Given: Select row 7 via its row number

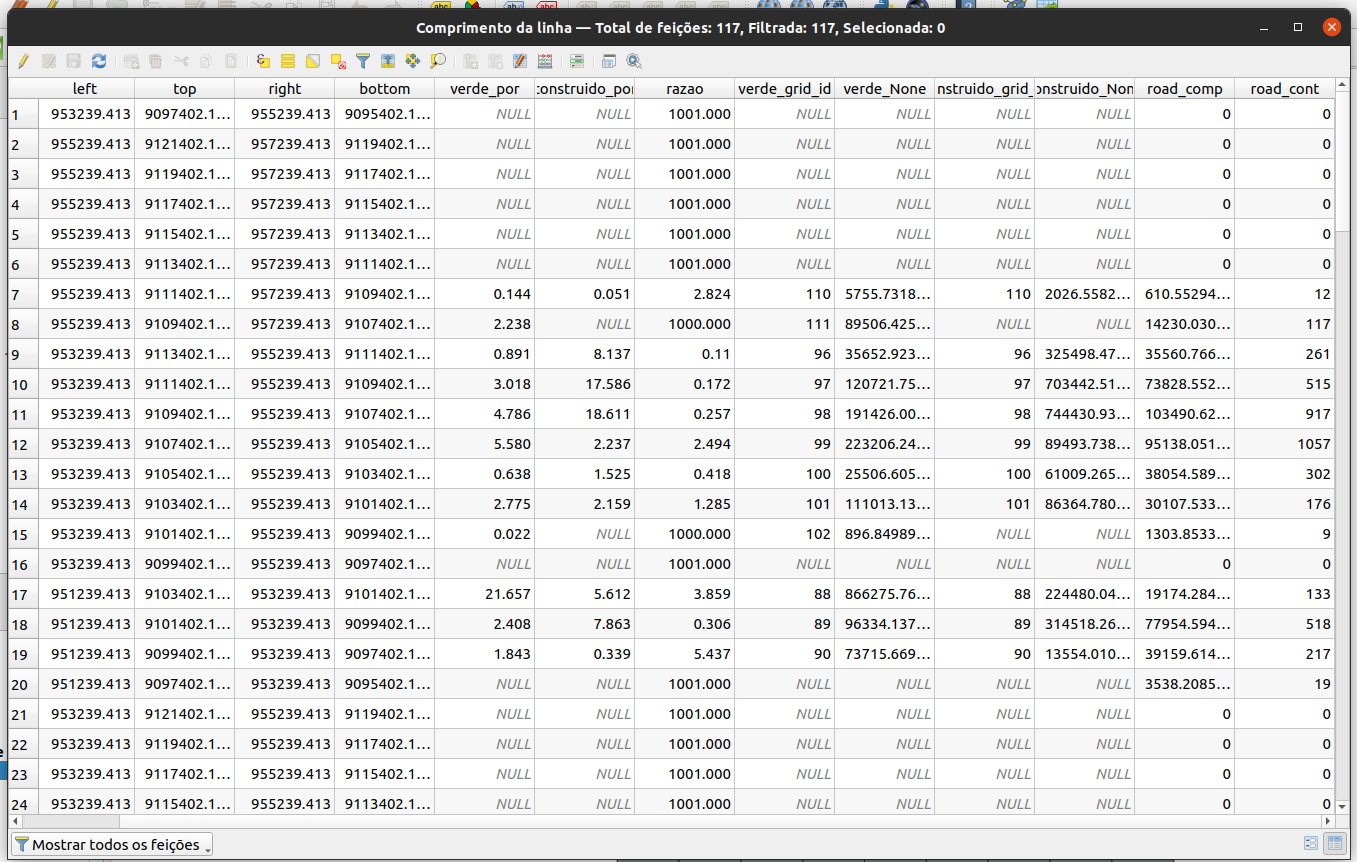Looking at the screenshot, I should tap(21, 294).
